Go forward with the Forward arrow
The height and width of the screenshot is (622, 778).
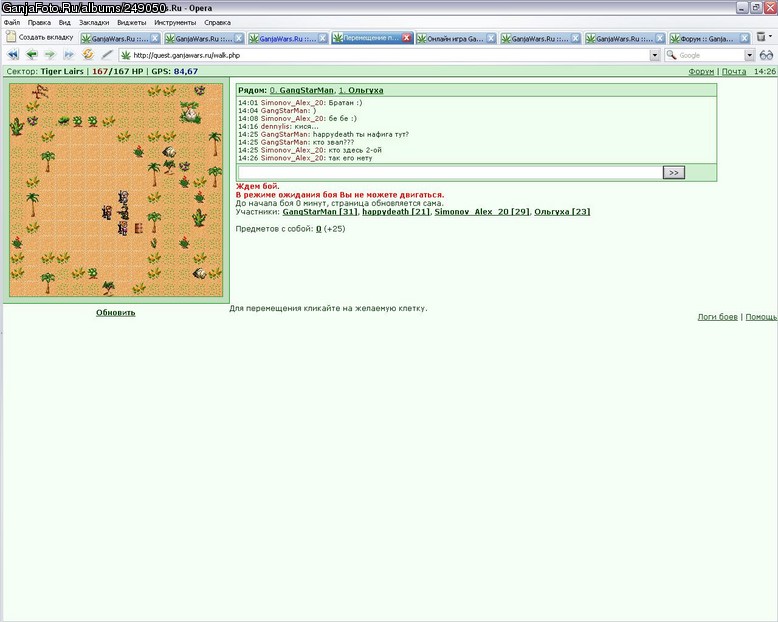[50, 55]
